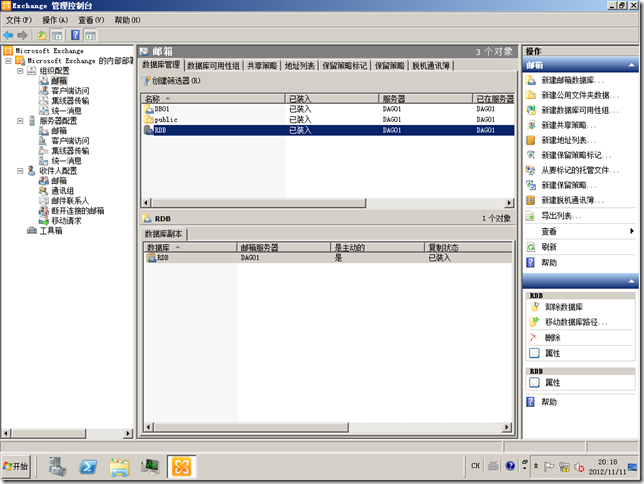The width and height of the screenshot is (644, 484).
Task: Open the 文件 menu
Action: 18,20
